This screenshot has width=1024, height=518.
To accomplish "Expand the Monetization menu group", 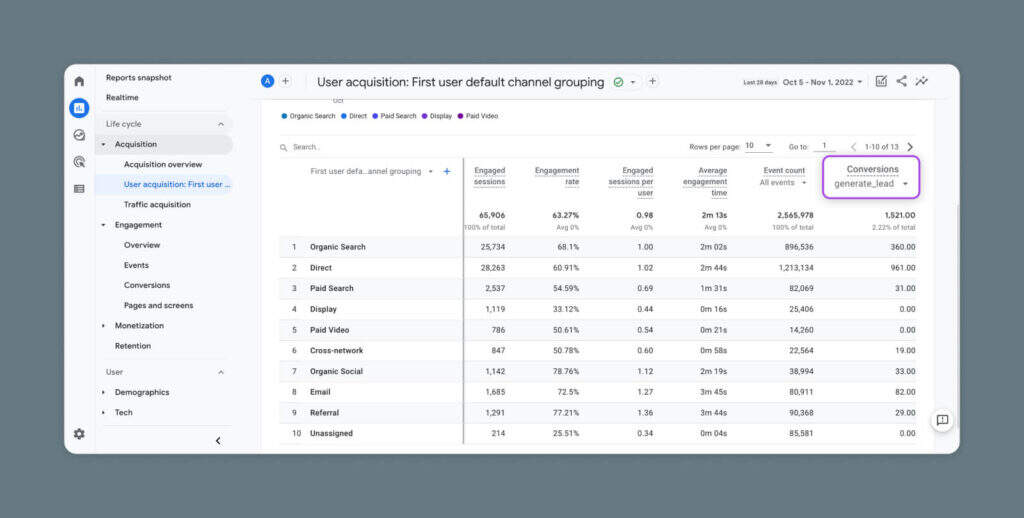I will [103, 326].
